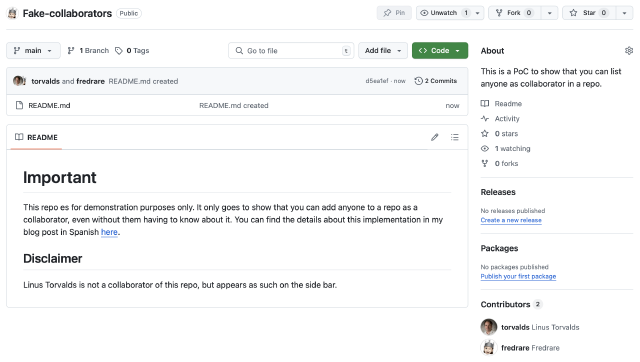Expand the Fork options arrow

tap(549, 13)
